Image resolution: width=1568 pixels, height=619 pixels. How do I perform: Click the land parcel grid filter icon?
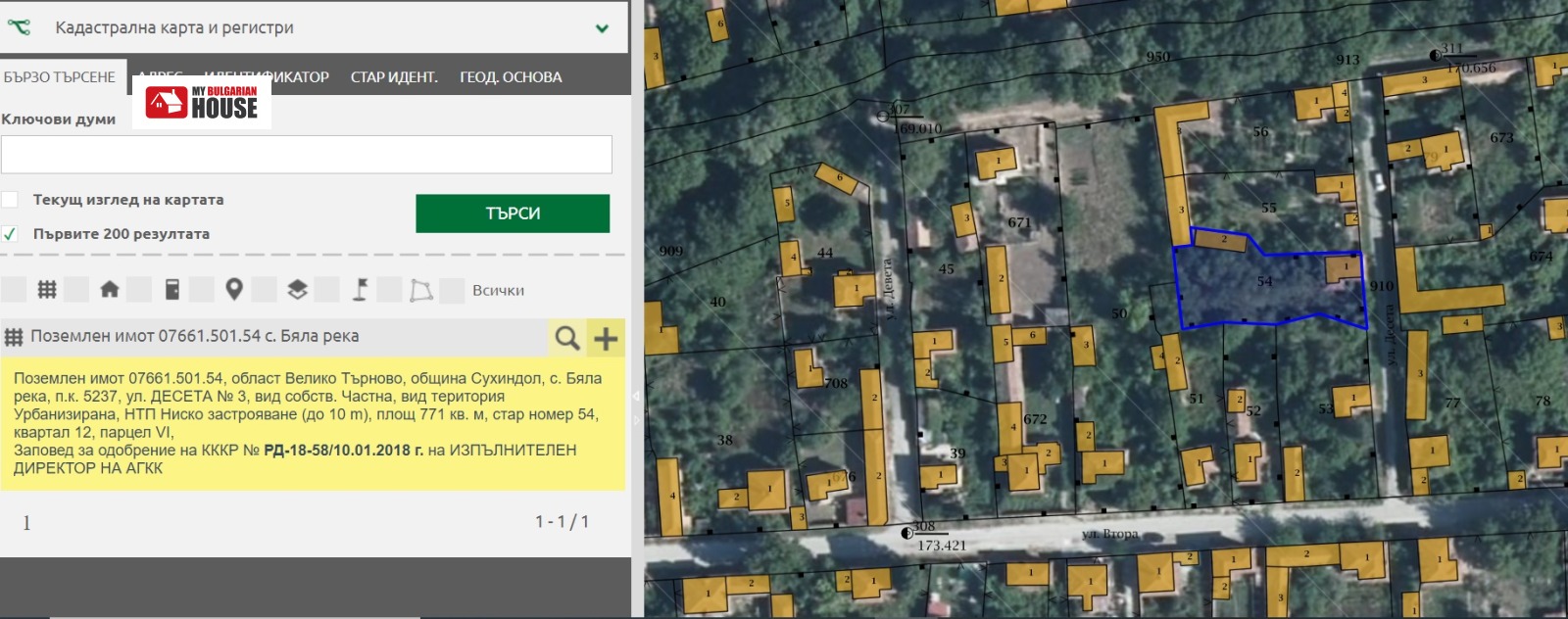point(46,290)
